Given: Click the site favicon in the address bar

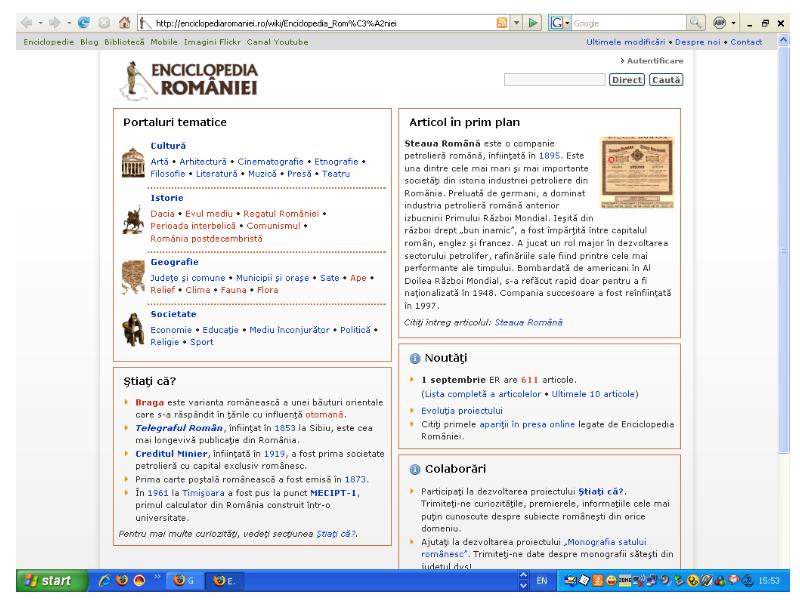Looking at the screenshot, I should [x=146, y=23].
